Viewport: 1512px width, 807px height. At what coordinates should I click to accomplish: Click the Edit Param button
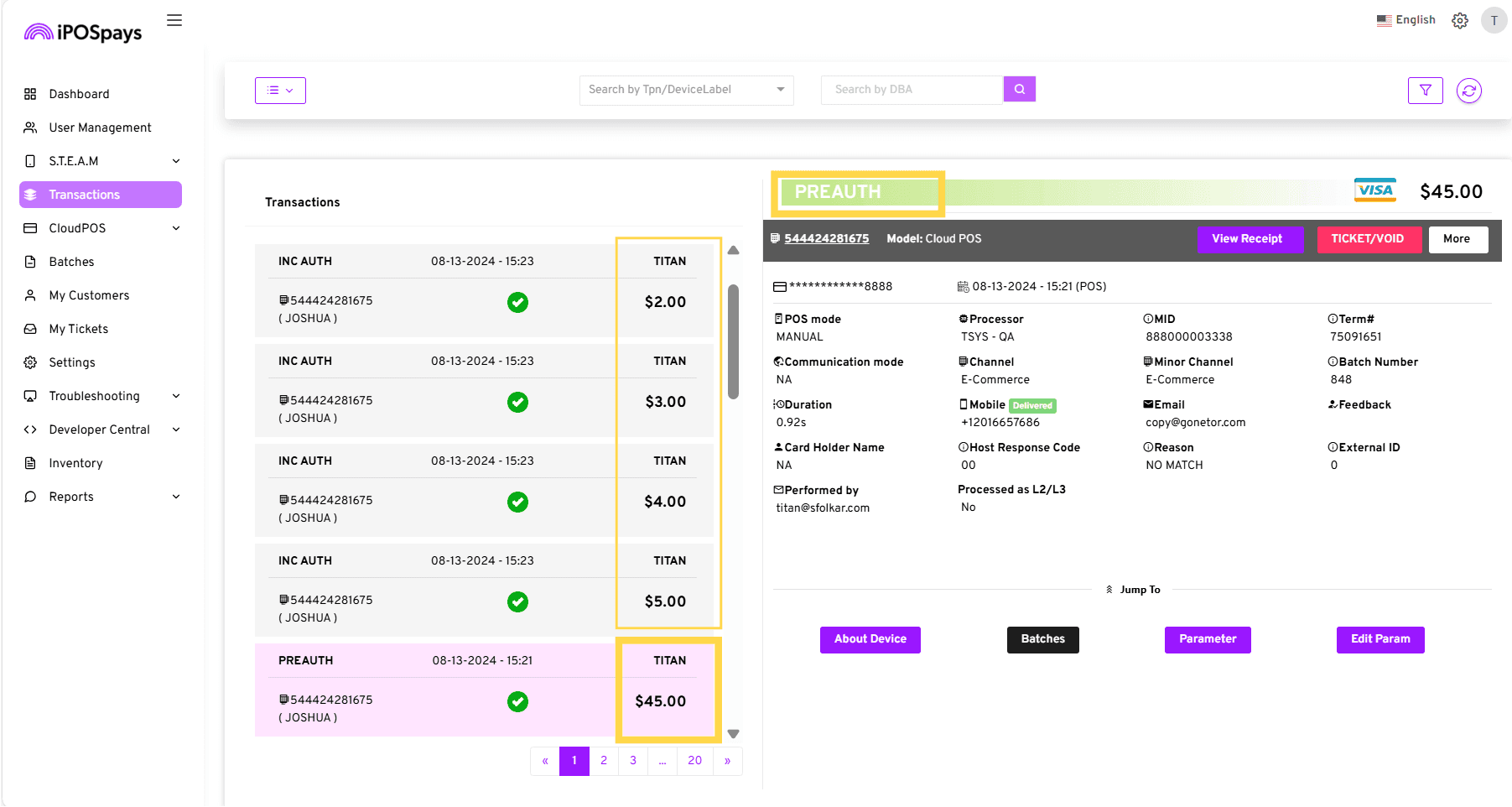(x=1380, y=639)
